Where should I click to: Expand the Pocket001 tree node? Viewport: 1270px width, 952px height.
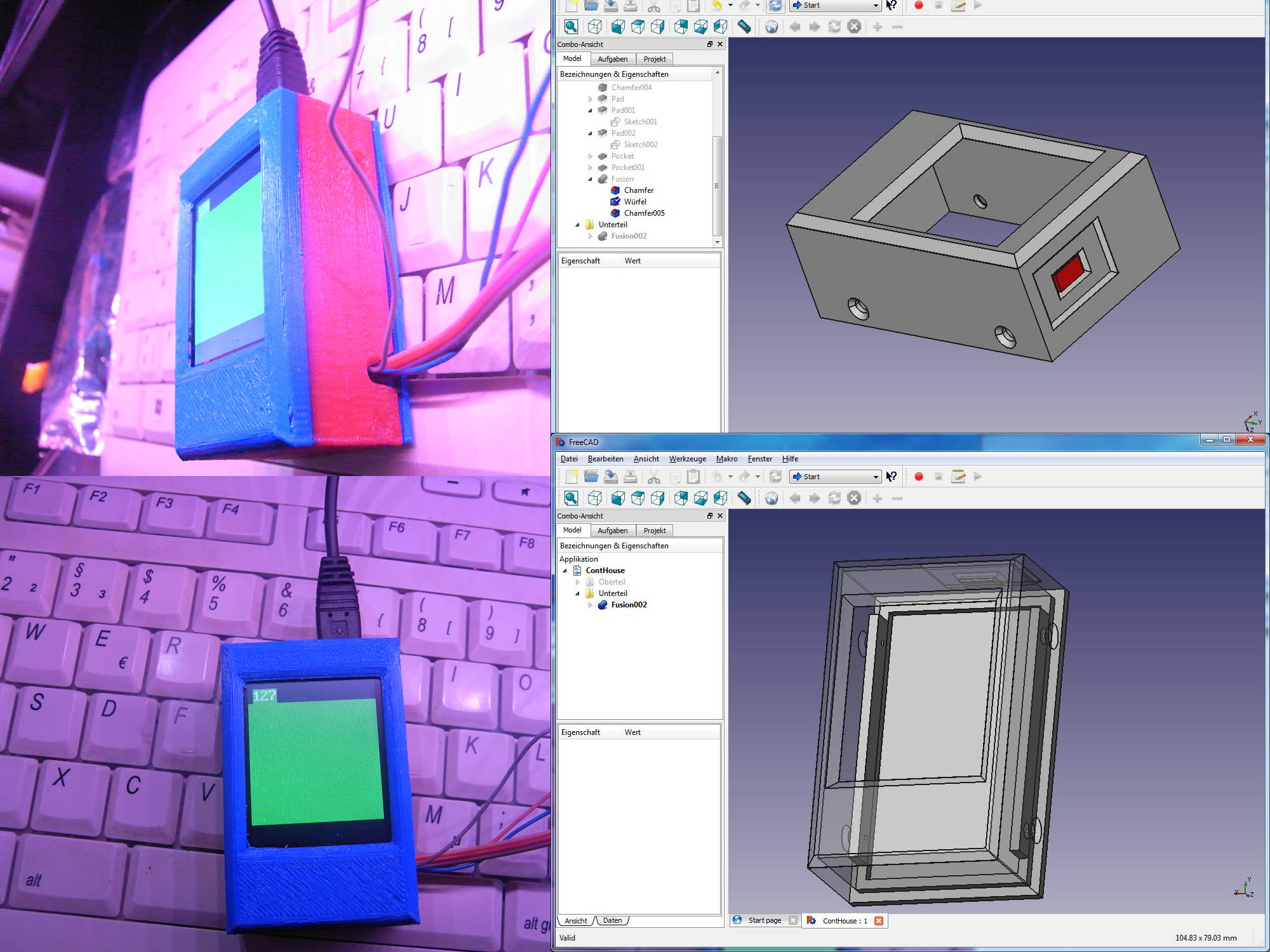(590, 168)
